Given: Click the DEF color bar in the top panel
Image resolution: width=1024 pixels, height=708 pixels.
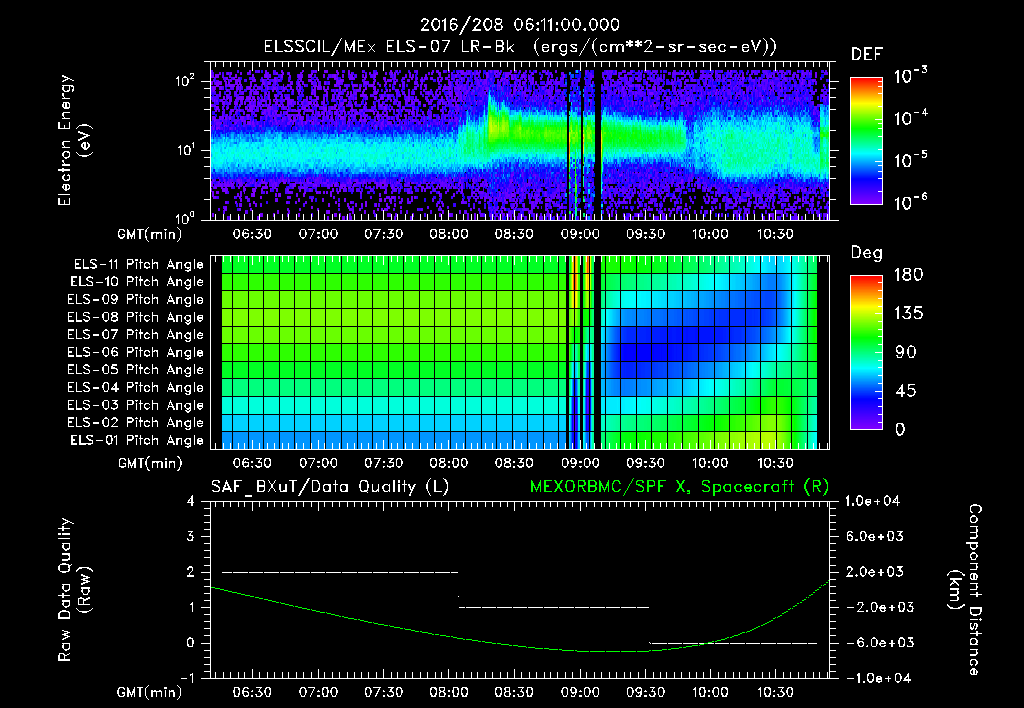Looking at the screenshot, I should click(x=866, y=141).
